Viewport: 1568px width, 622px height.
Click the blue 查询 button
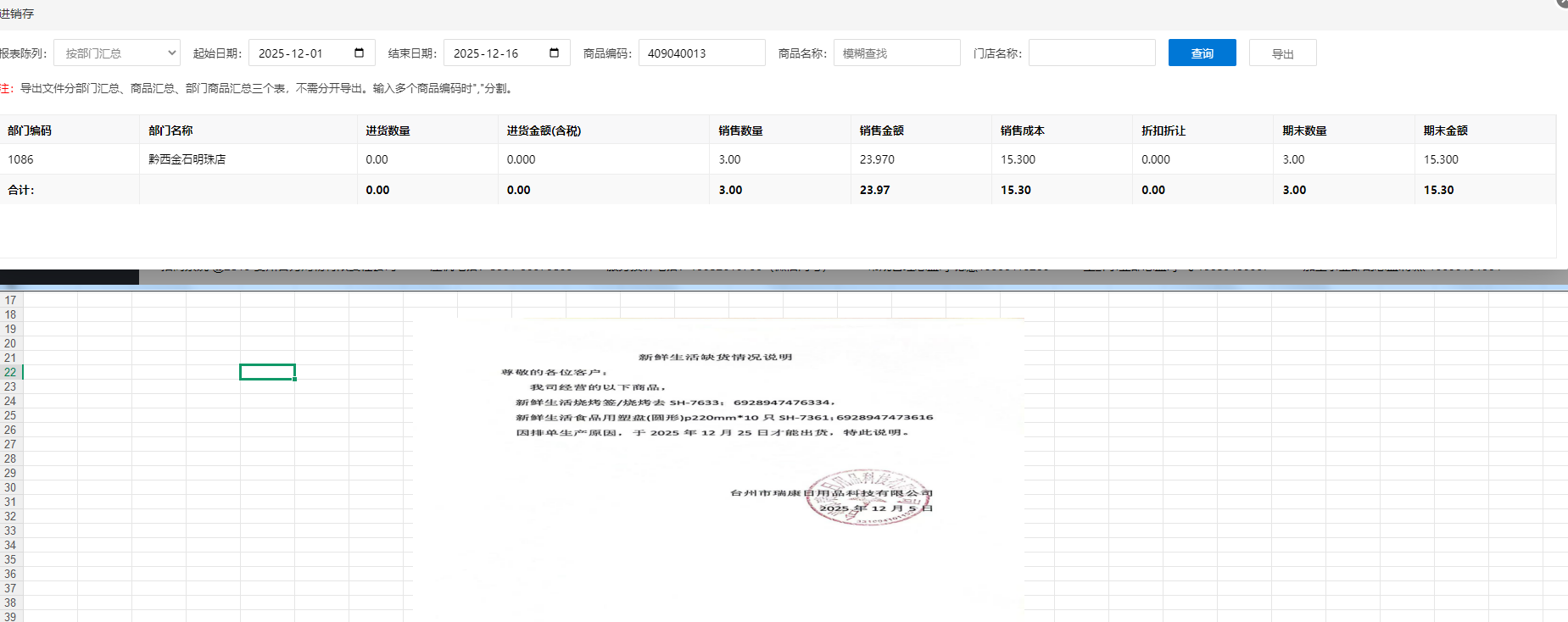1202,53
